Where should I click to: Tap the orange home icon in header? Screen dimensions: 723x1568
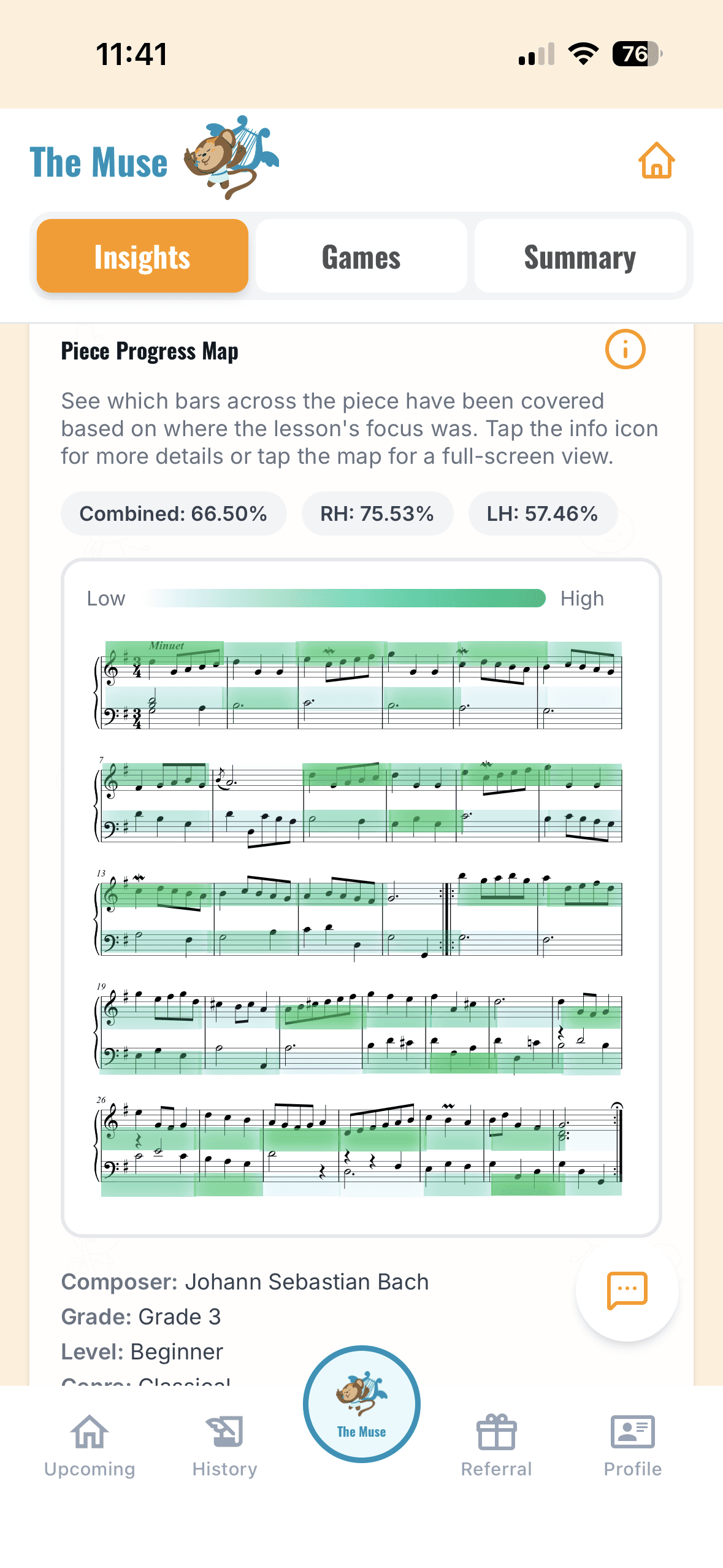(656, 161)
